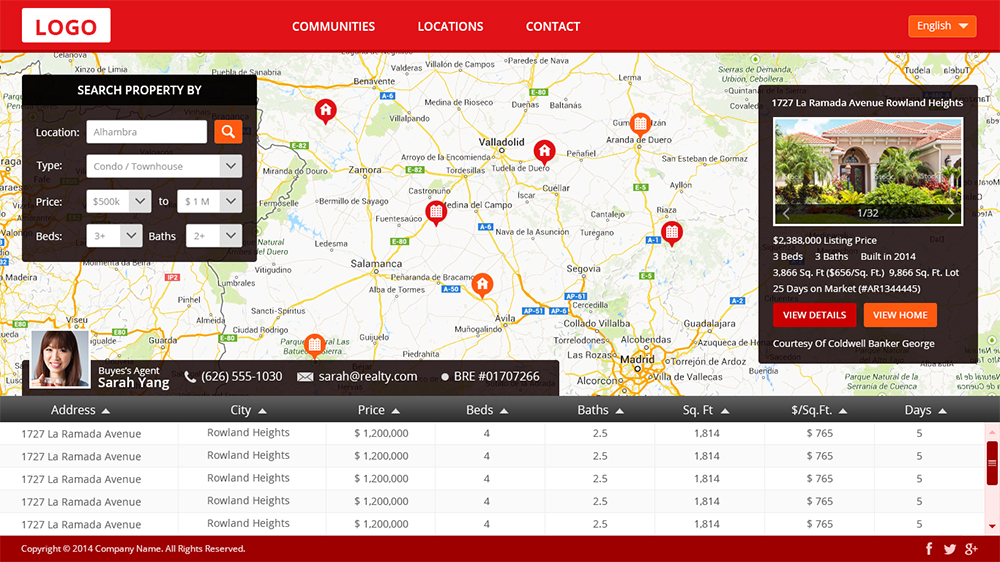1000x562 pixels.
Task: Click the Courtesy Of Coldwell Banker George text
Action: coord(853,344)
